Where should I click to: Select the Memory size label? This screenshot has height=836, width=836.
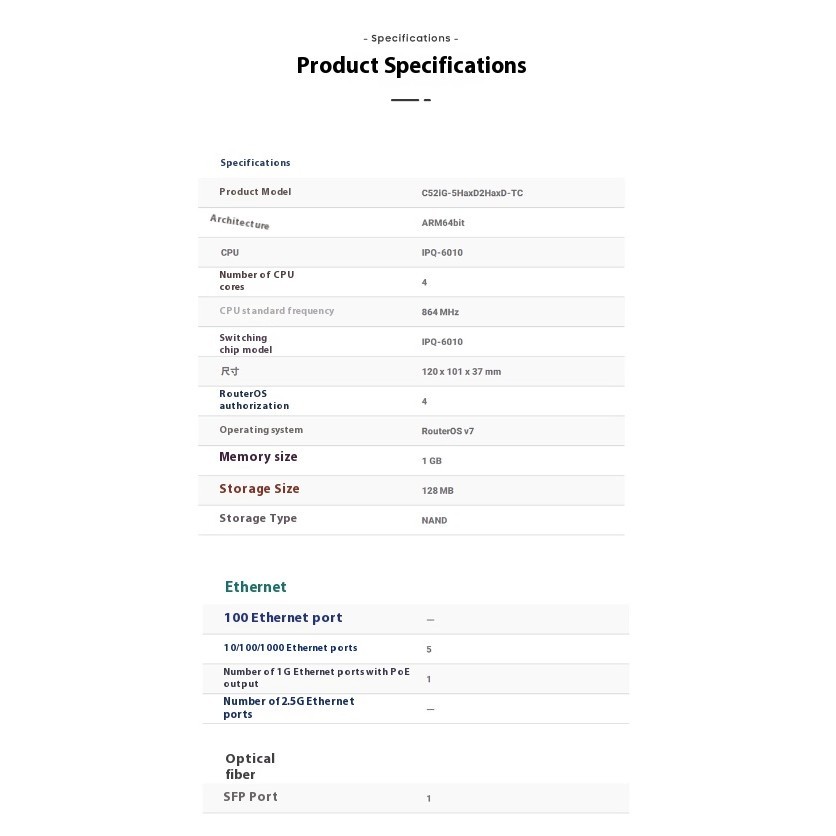click(258, 457)
